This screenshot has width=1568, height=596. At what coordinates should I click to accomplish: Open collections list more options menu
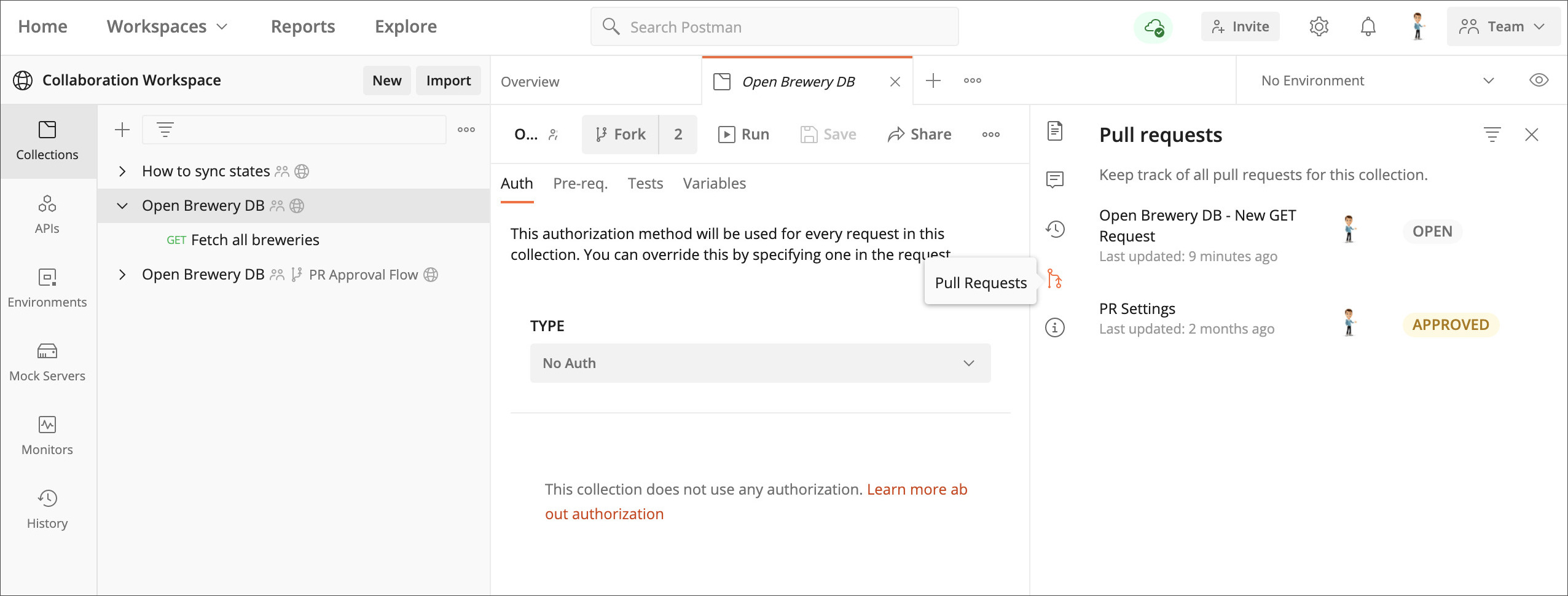[466, 130]
